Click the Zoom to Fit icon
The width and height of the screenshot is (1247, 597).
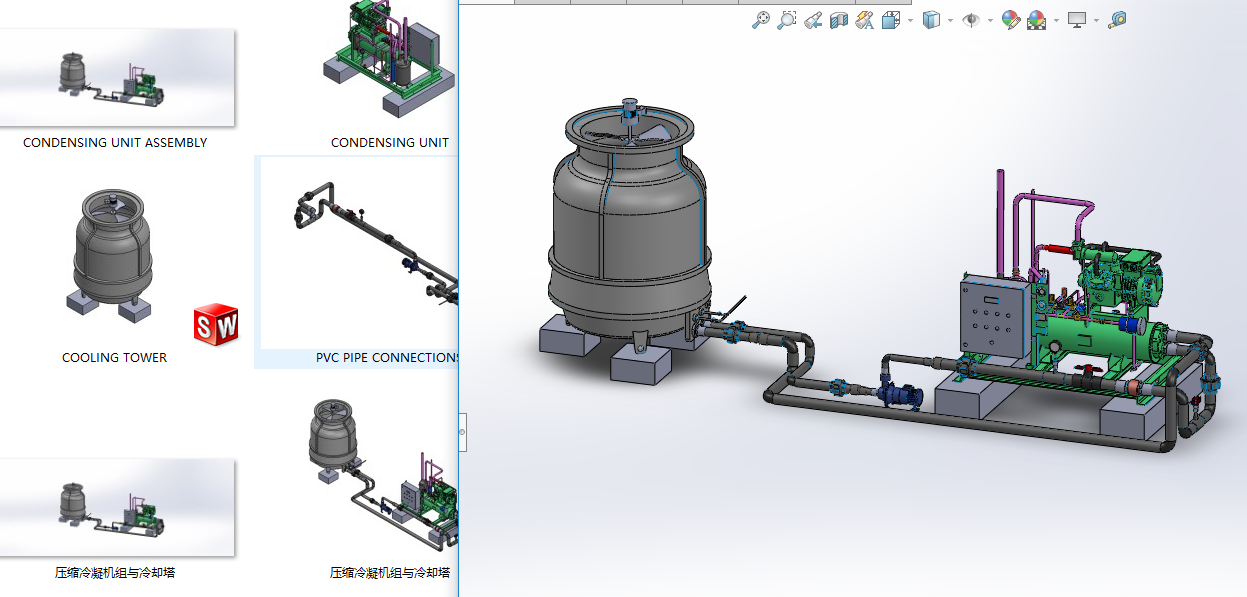point(761,20)
